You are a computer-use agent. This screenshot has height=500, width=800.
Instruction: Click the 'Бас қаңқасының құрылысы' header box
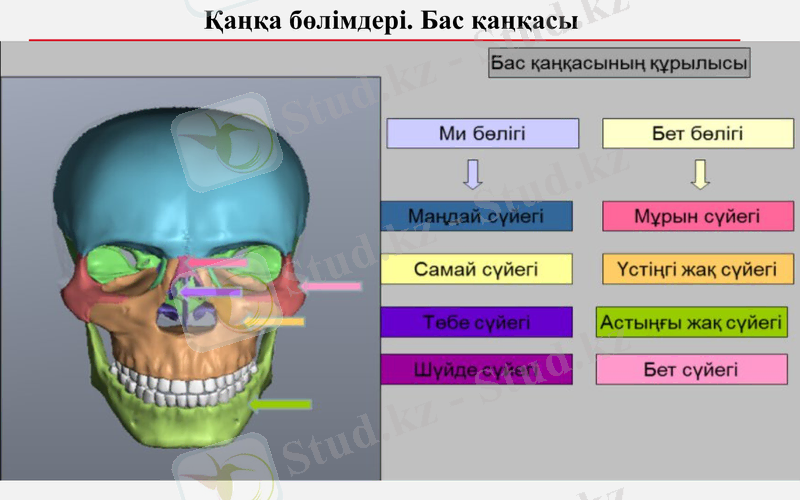click(x=619, y=63)
